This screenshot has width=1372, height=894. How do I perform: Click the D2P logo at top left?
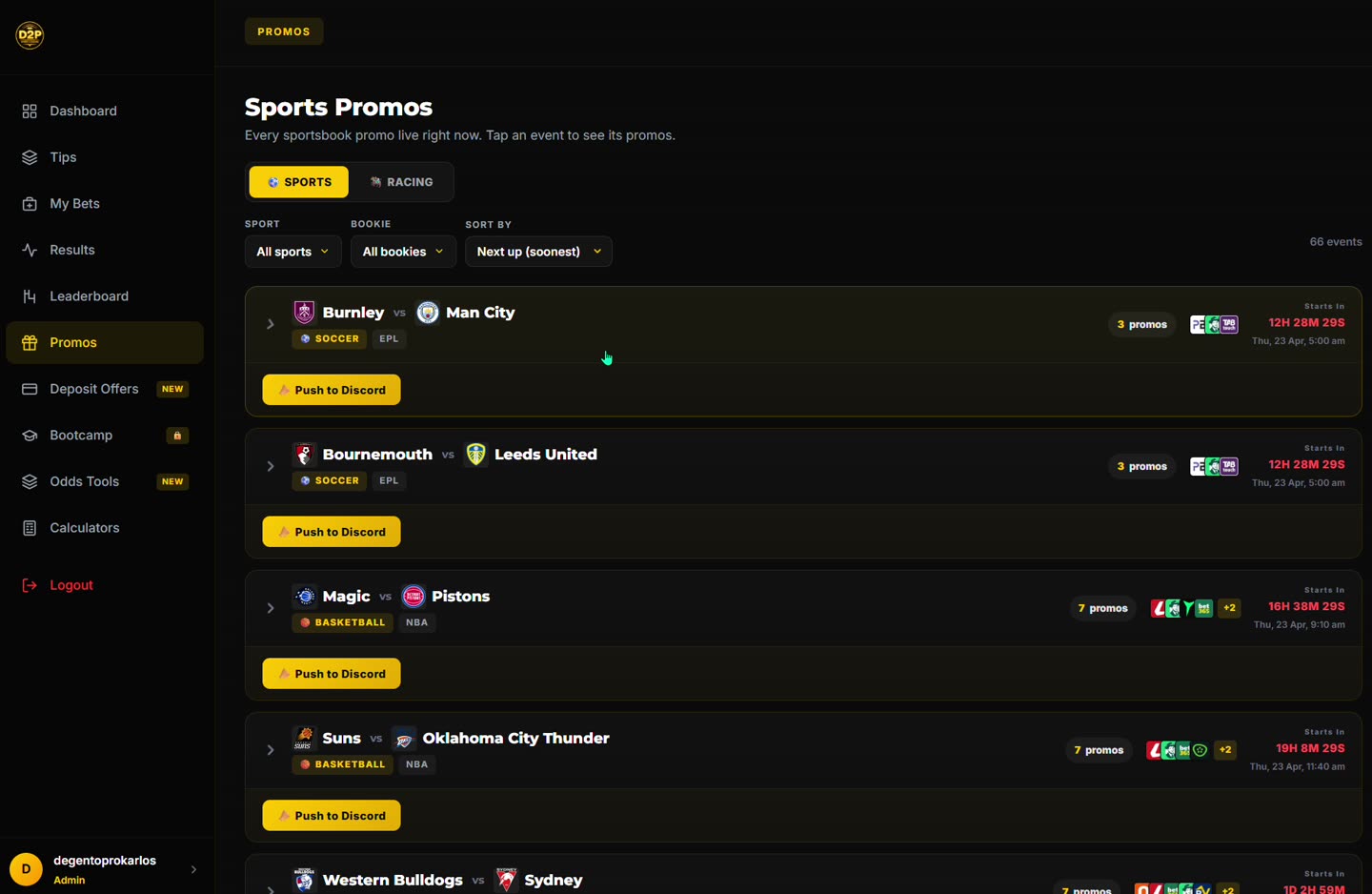[x=29, y=35]
